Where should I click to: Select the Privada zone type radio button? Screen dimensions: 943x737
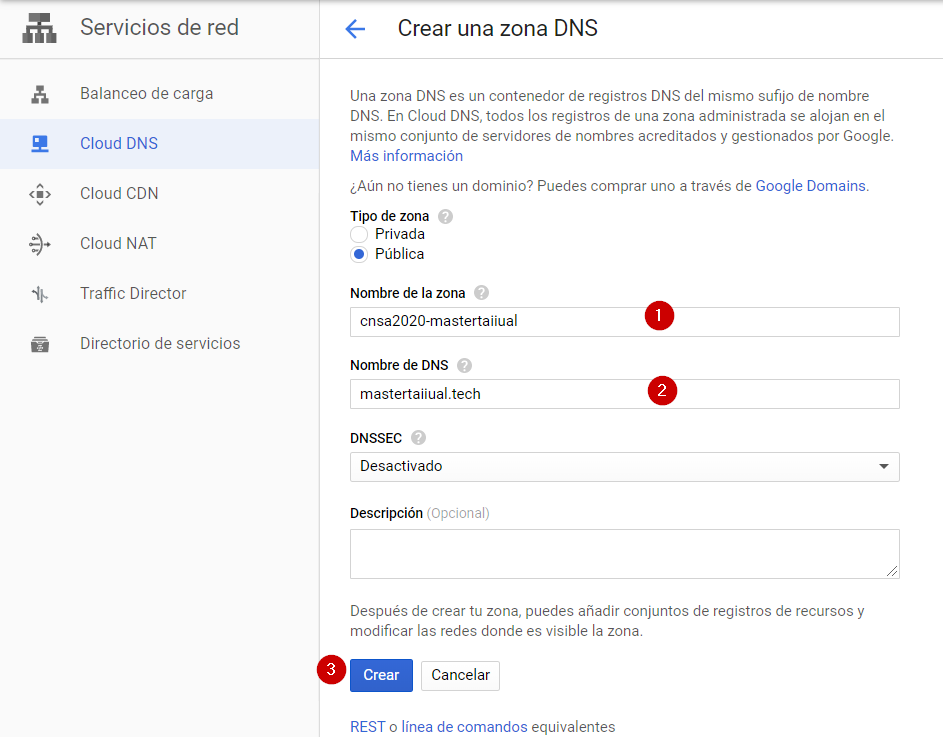click(359, 234)
